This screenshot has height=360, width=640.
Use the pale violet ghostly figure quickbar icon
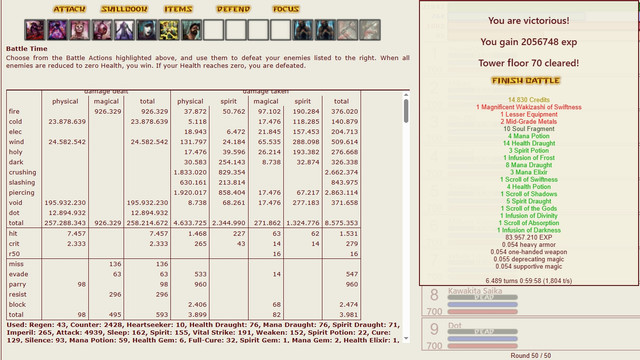[124, 30]
